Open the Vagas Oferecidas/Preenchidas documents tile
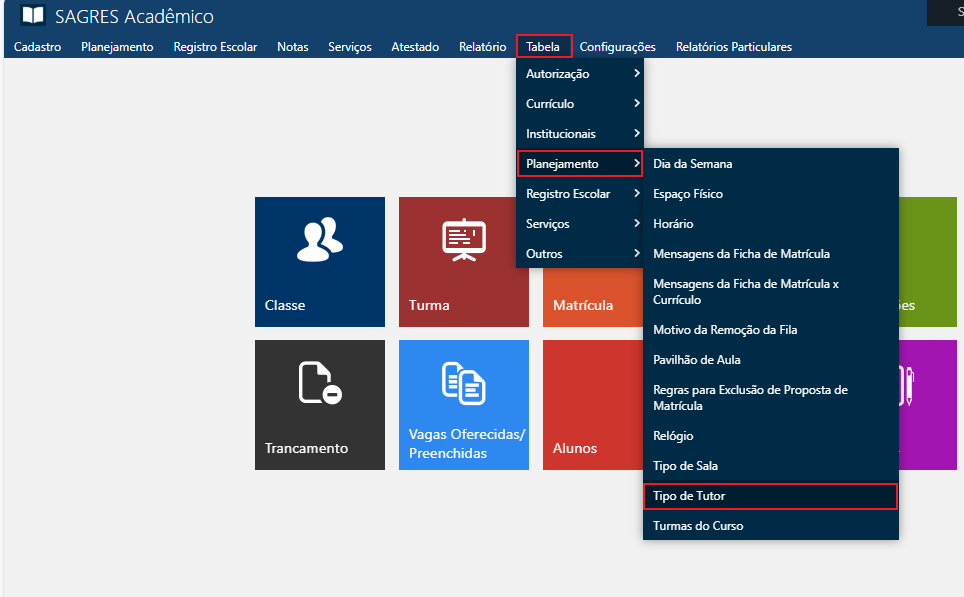Image resolution: width=964 pixels, height=597 pixels. point(463,404)
